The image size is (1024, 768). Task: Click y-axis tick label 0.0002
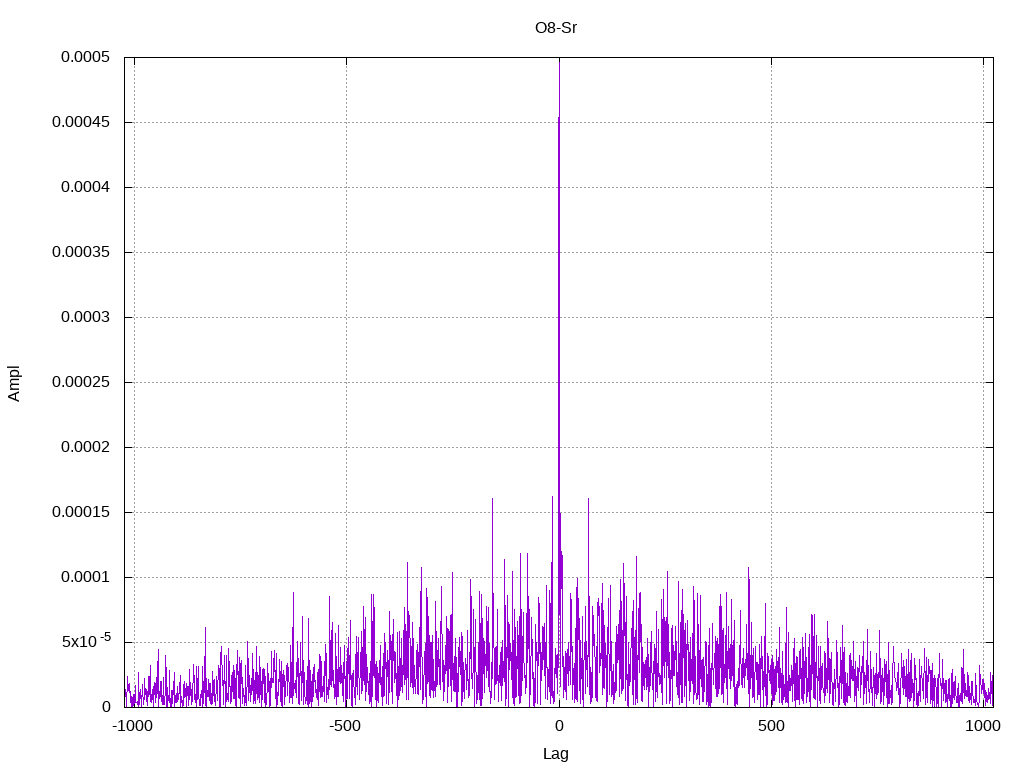(85, 447)
